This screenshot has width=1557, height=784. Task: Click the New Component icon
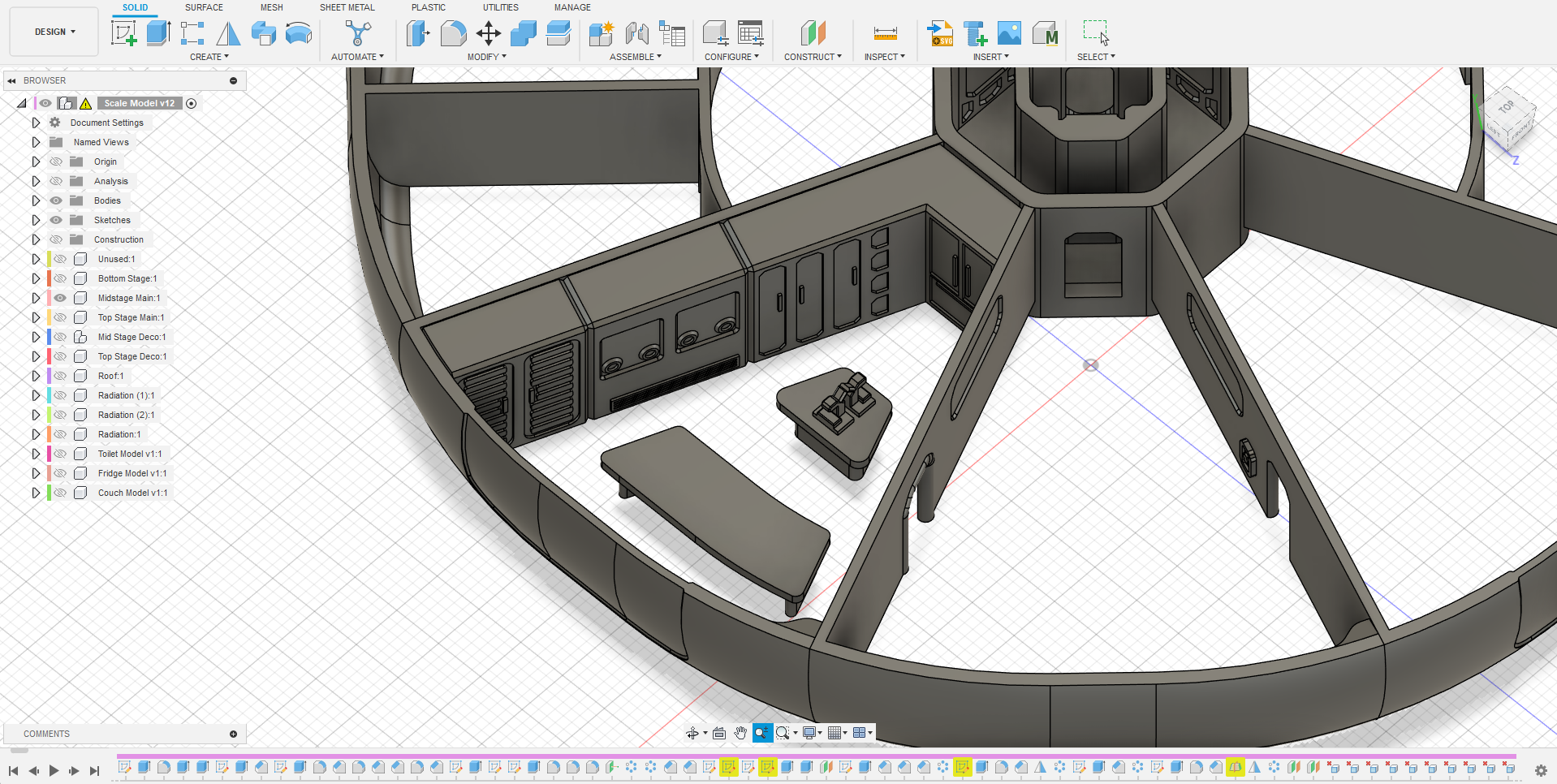click(x=602, y=33)
